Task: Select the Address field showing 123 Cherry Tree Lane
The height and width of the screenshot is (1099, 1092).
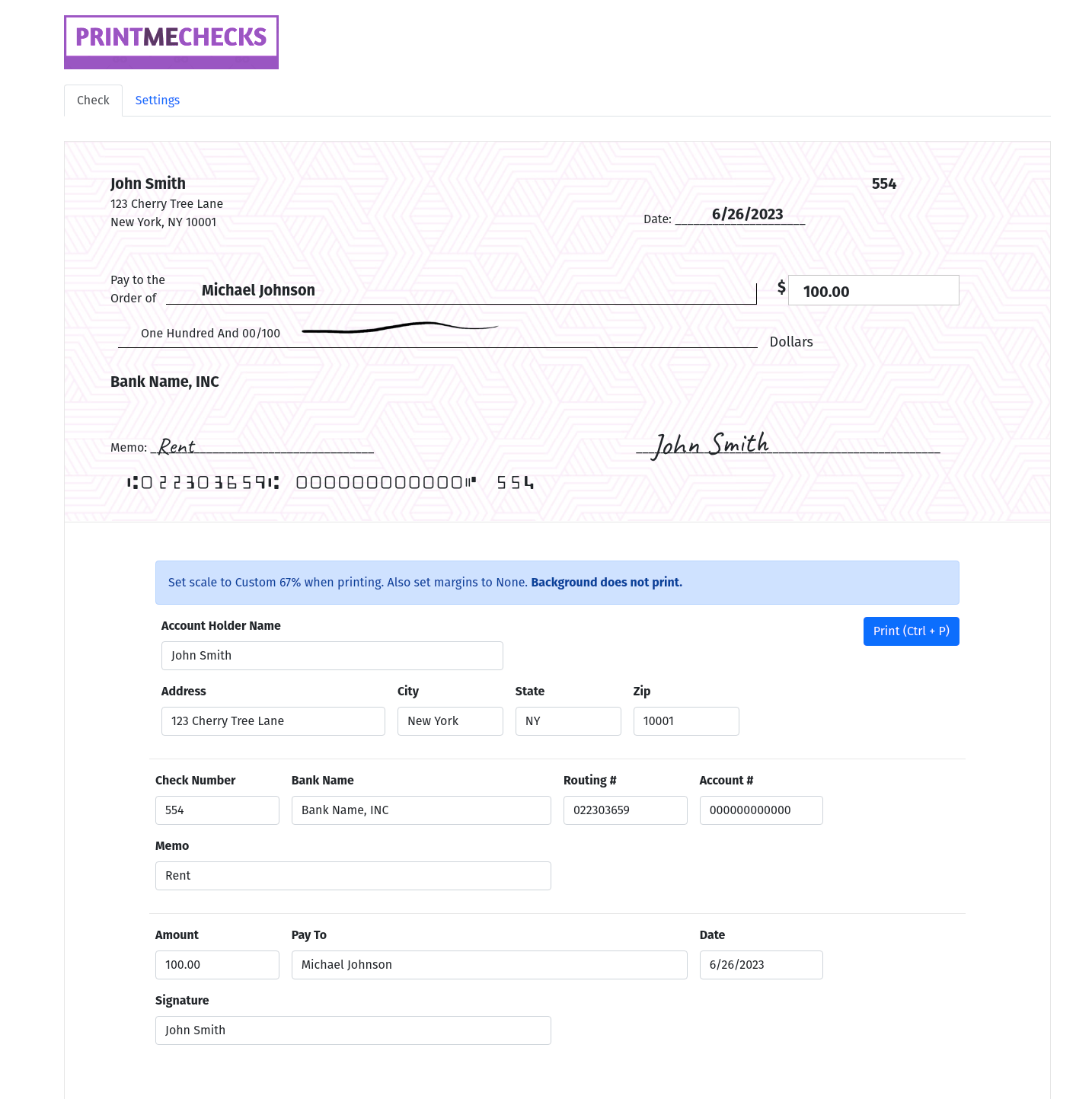Action: [273, 720]
